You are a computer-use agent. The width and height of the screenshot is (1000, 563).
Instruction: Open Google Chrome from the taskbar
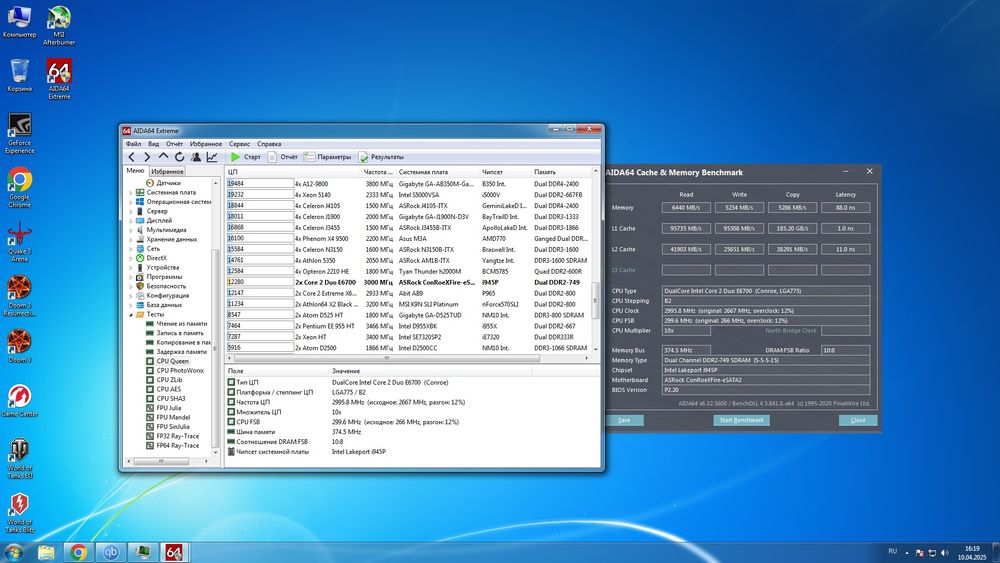[x=78, y=552]
